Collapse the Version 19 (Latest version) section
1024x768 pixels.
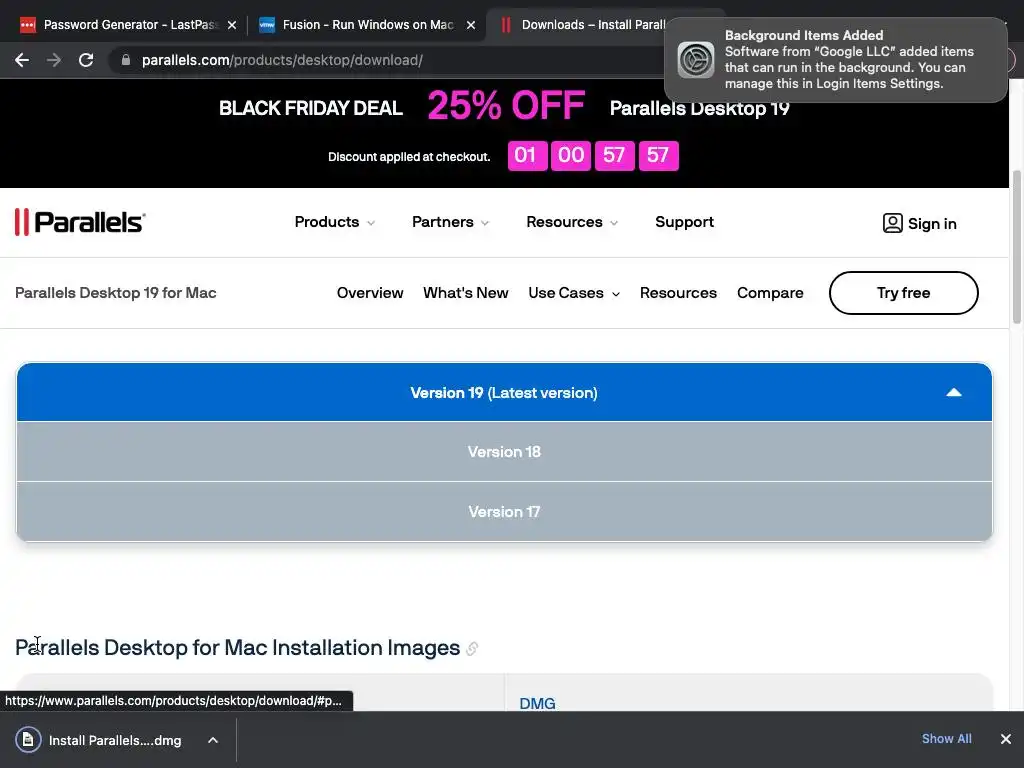(504, 392)
